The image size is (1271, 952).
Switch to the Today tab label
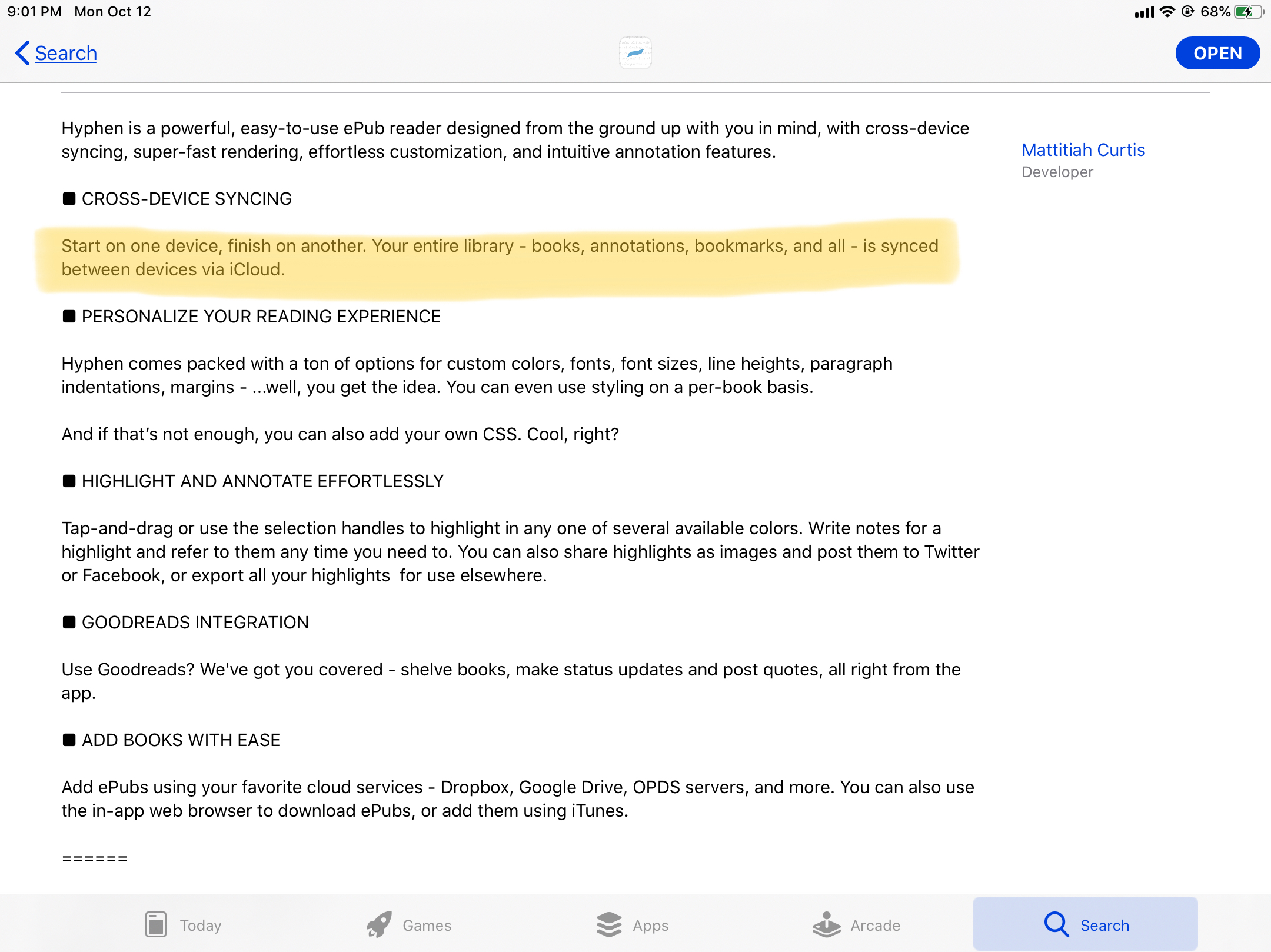201,926
